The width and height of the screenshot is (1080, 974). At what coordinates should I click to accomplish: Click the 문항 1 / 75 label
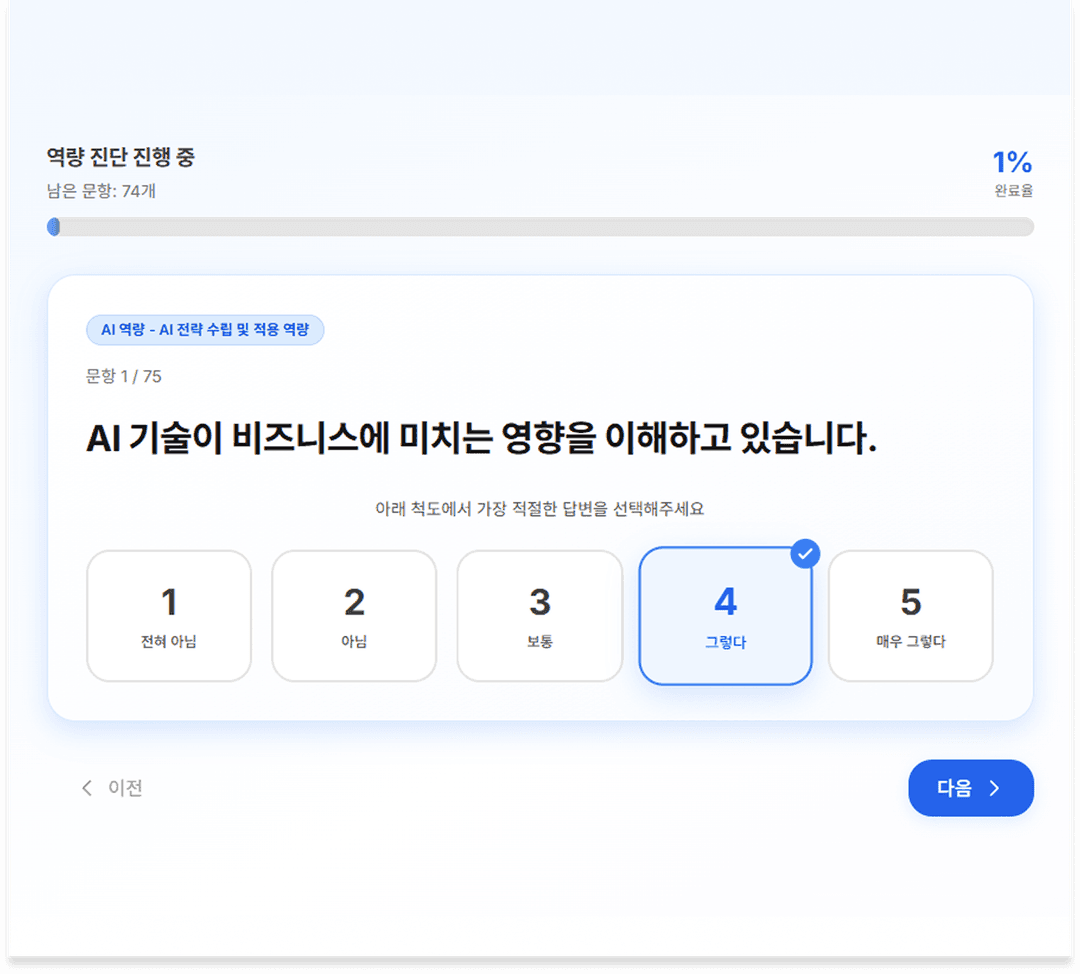tap(122, 377)
